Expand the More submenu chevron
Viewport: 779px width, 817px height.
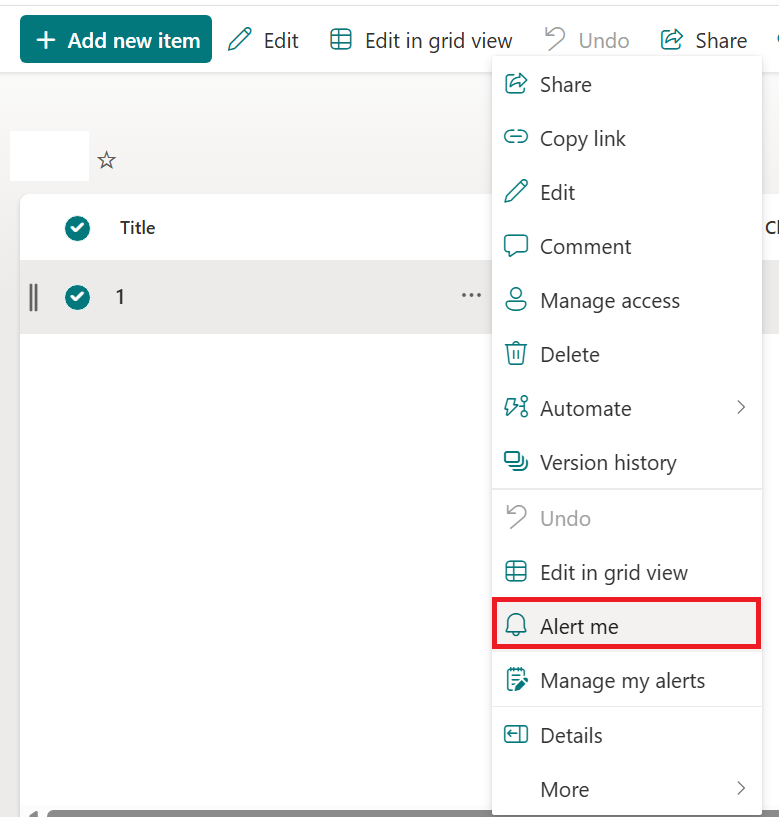click(741, 788)
